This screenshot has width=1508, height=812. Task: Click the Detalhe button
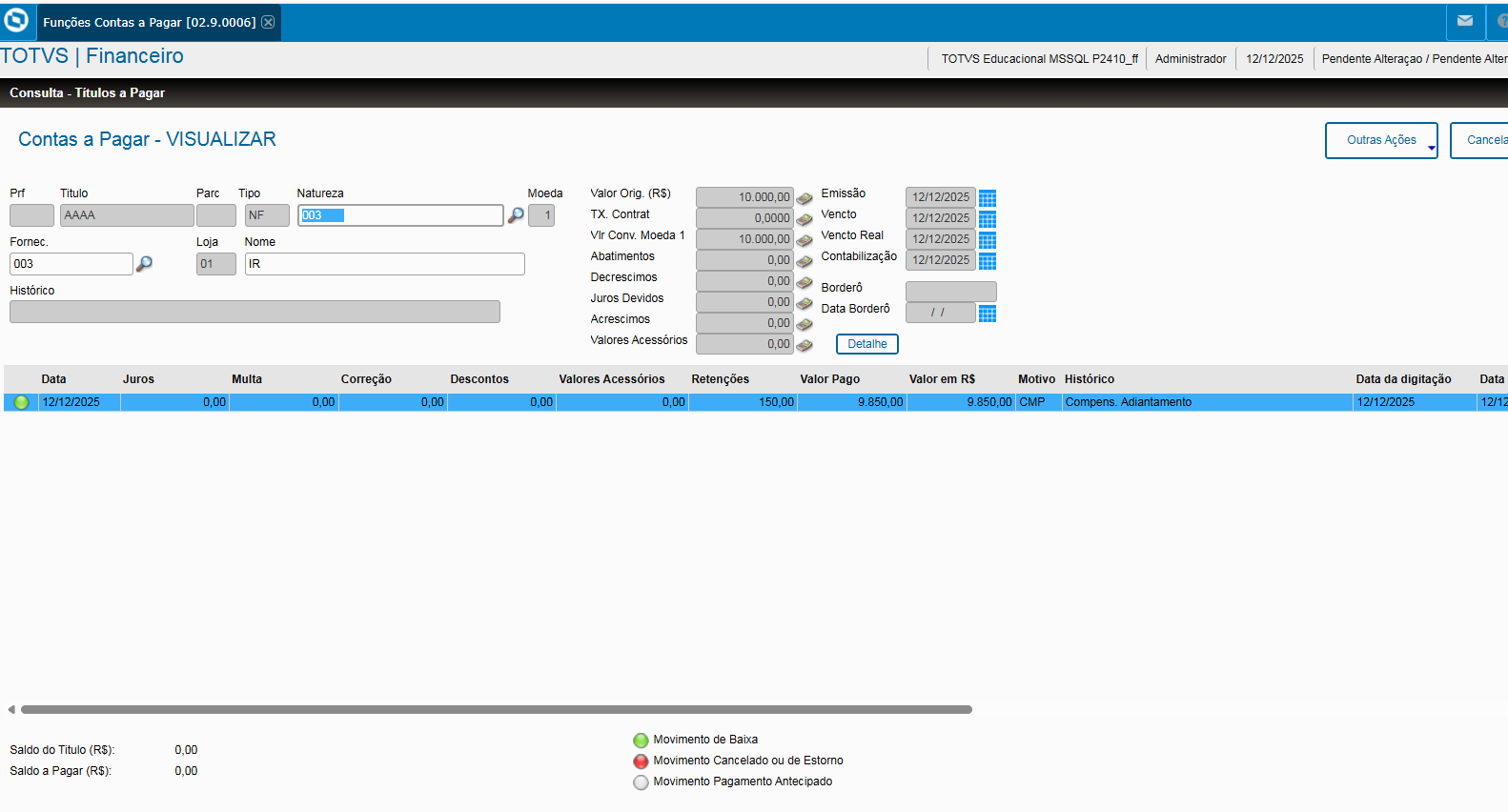click(x=867, y=344)
